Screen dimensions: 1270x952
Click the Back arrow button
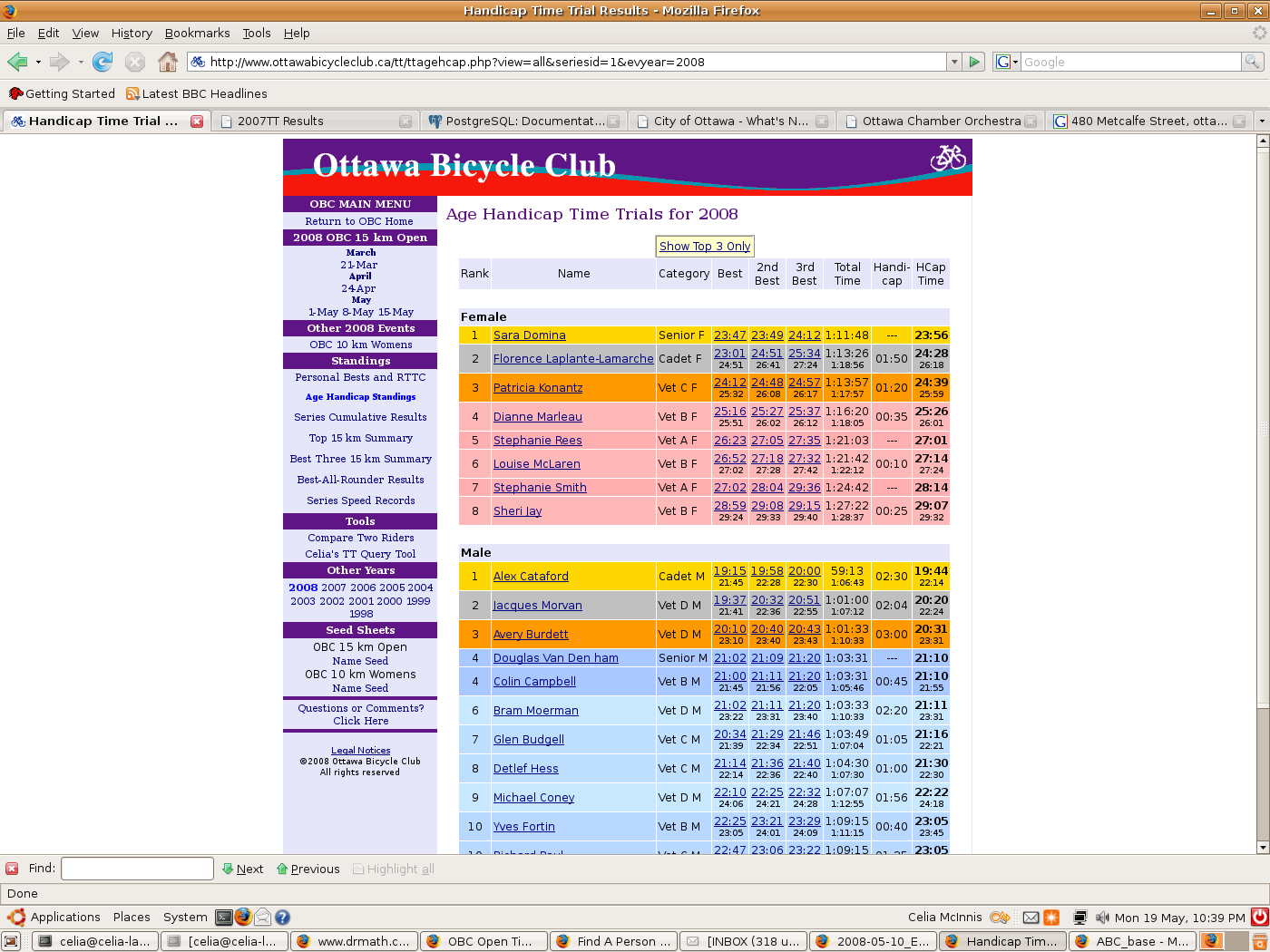(17, 62)
